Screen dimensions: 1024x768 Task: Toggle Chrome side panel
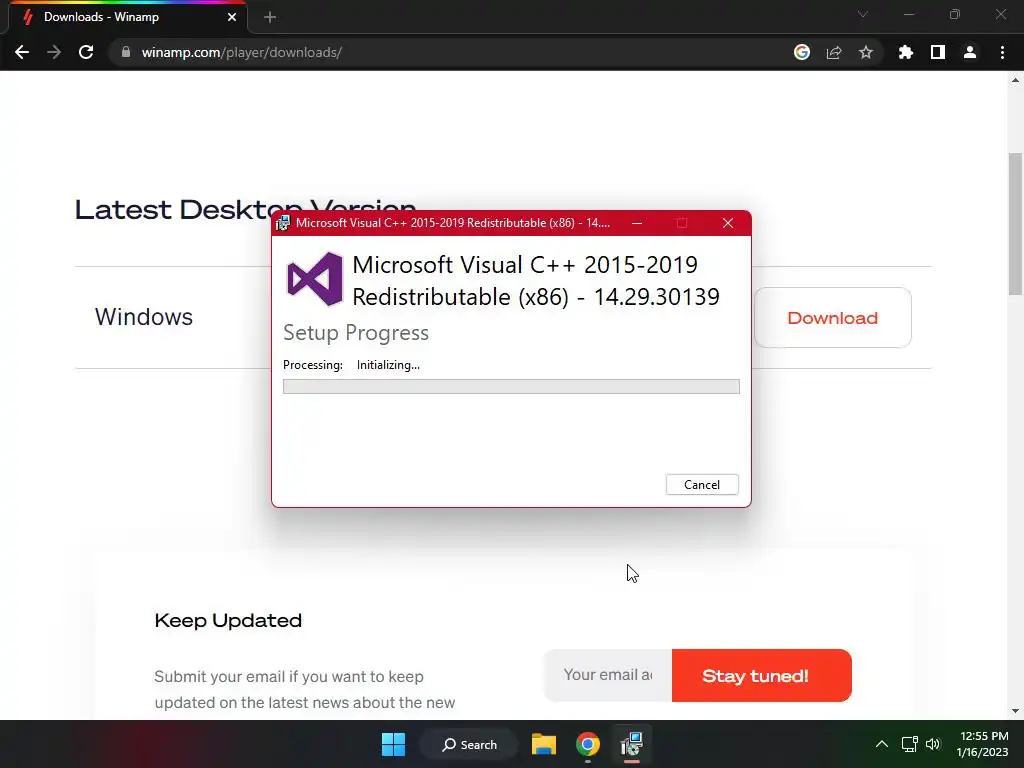[x=938, y=52]
